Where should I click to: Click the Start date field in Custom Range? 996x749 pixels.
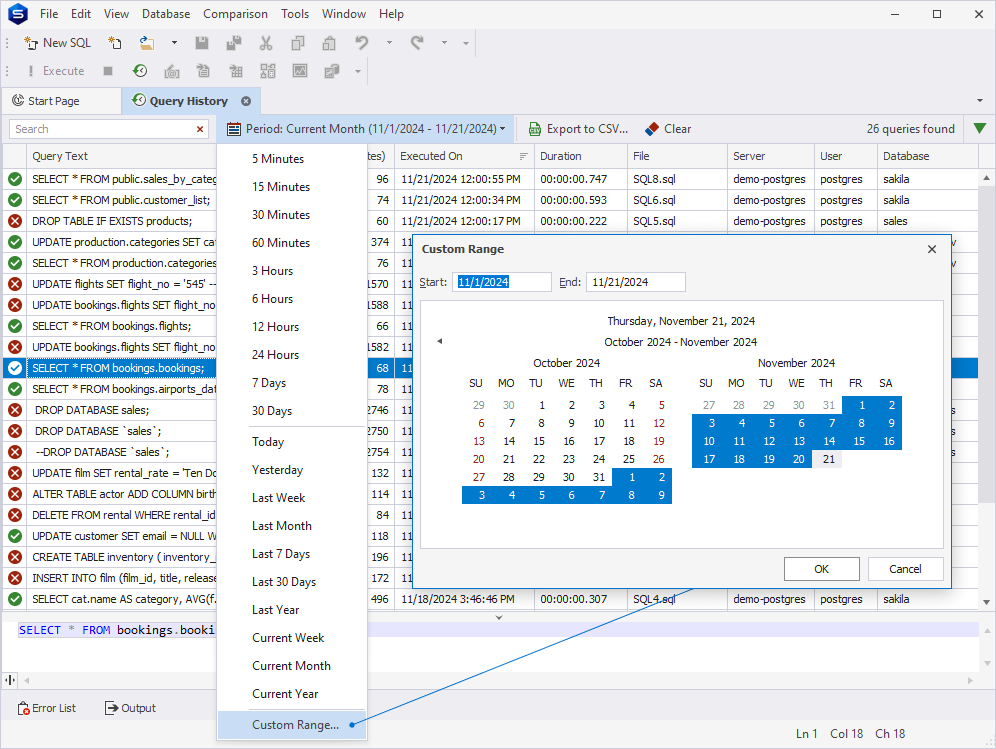point(502,282)
